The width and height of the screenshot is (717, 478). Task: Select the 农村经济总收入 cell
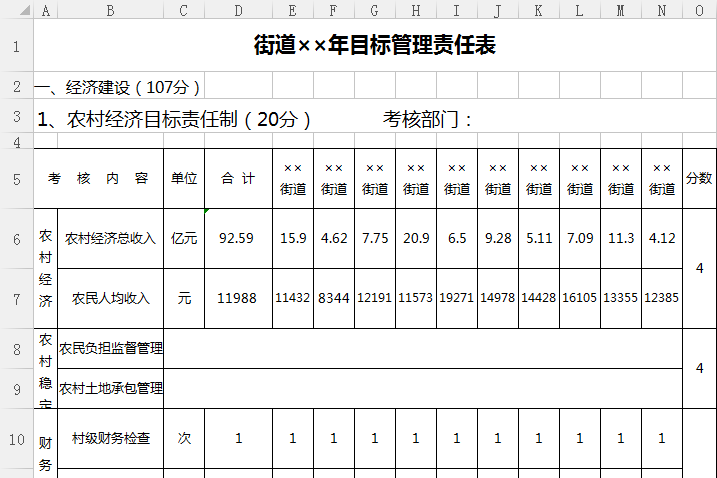tap(110, 238)
